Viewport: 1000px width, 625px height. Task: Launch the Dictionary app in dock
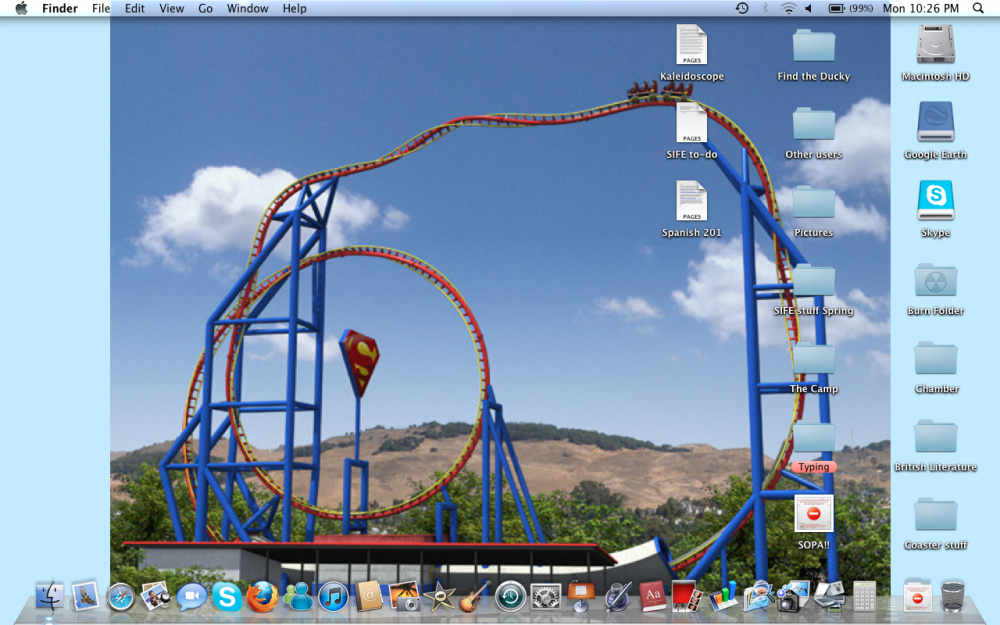point(652,596)
